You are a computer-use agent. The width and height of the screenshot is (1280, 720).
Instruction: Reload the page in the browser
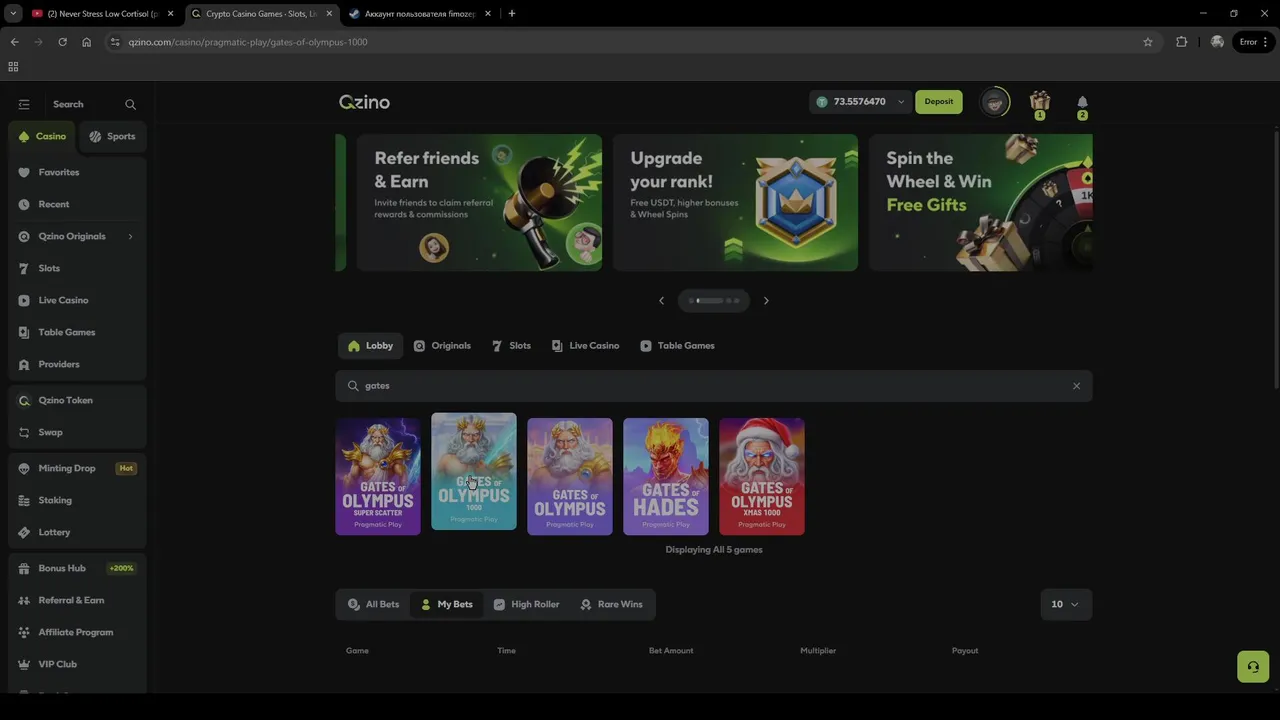coord(62,42)
